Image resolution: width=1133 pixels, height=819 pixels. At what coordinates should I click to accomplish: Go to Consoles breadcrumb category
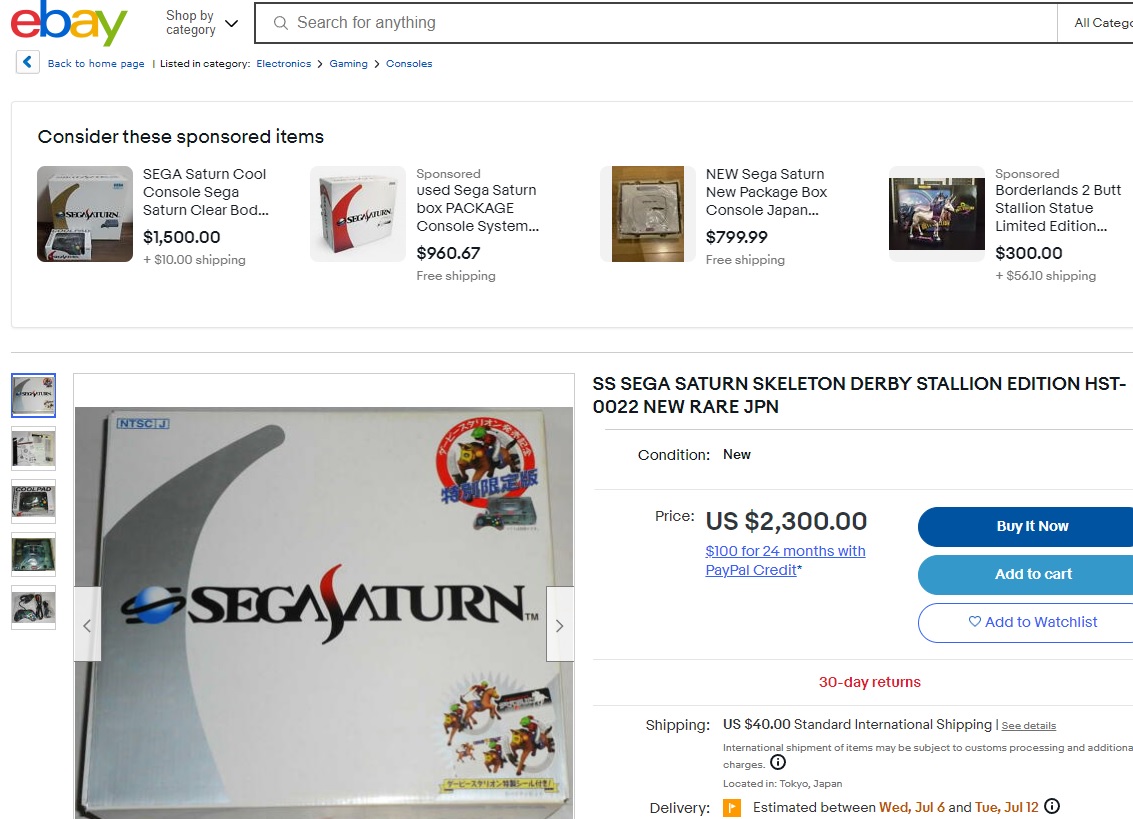click(409, 64)
